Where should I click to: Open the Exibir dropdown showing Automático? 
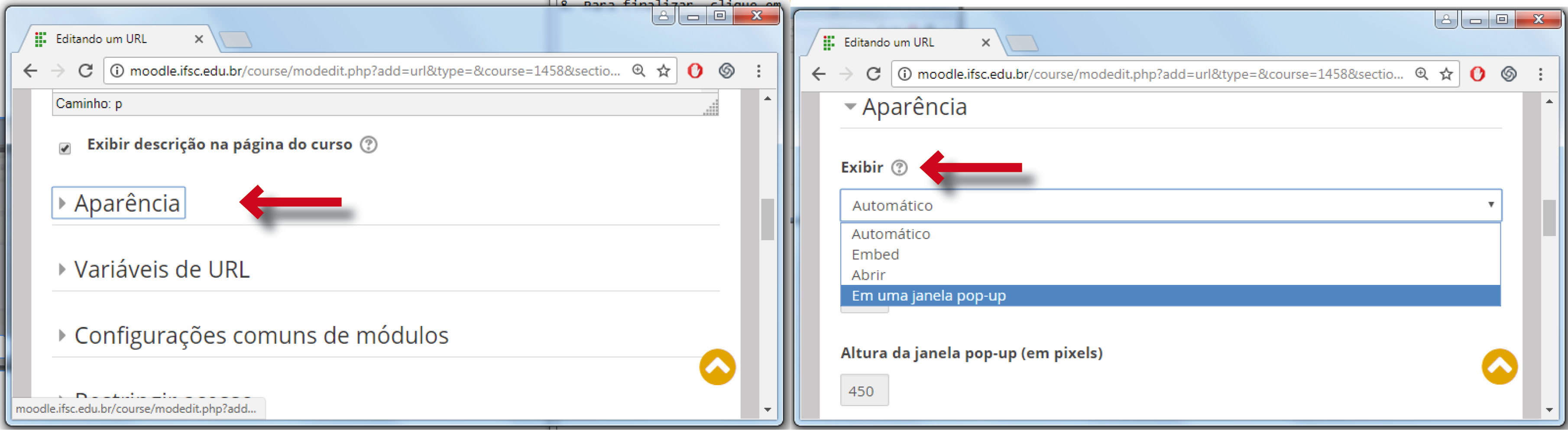click(x=1170, y=206)
